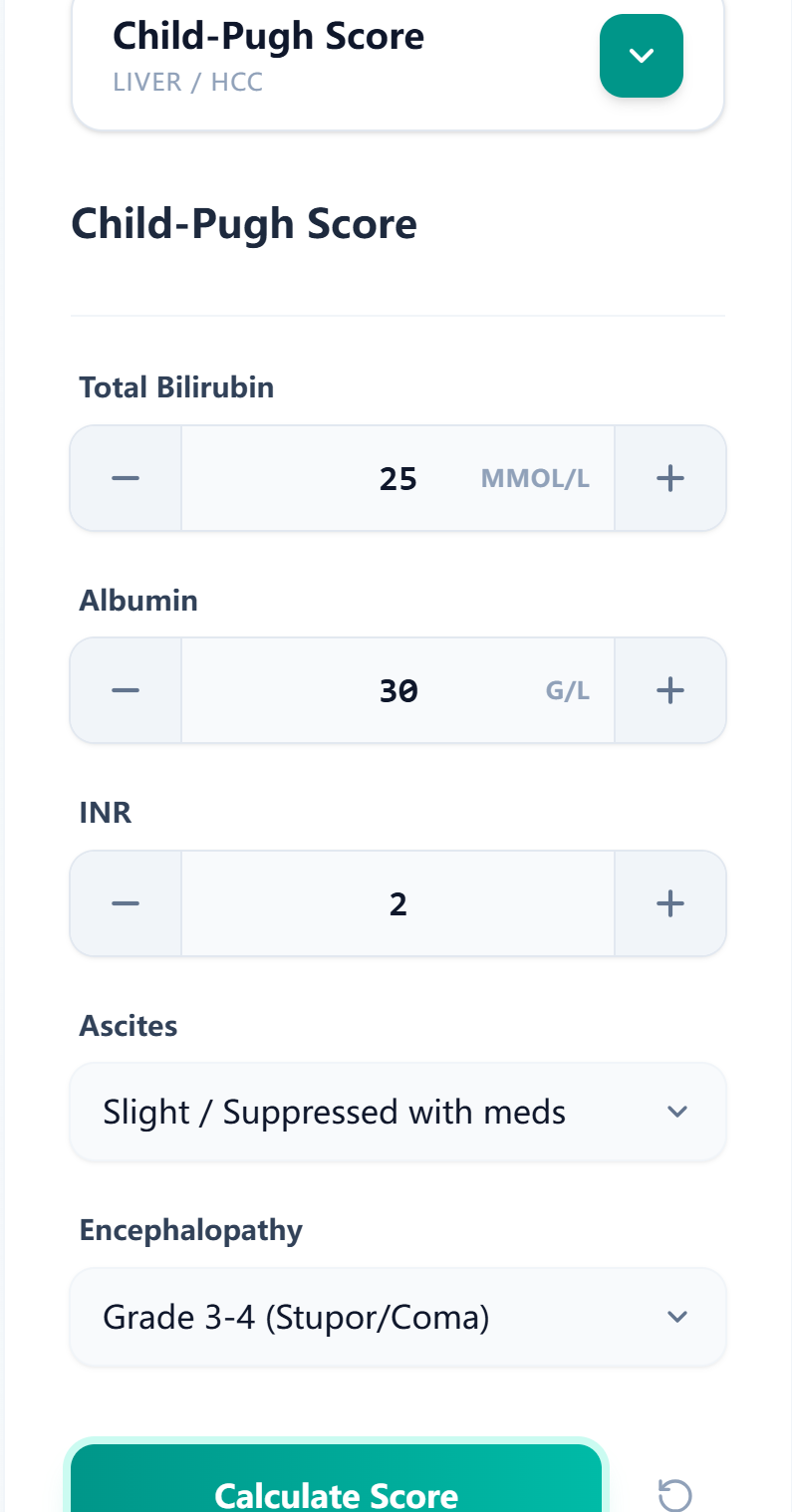Click the Encephalopathy chevron to show grades

pyautogui.click(x=677, y=1317)
